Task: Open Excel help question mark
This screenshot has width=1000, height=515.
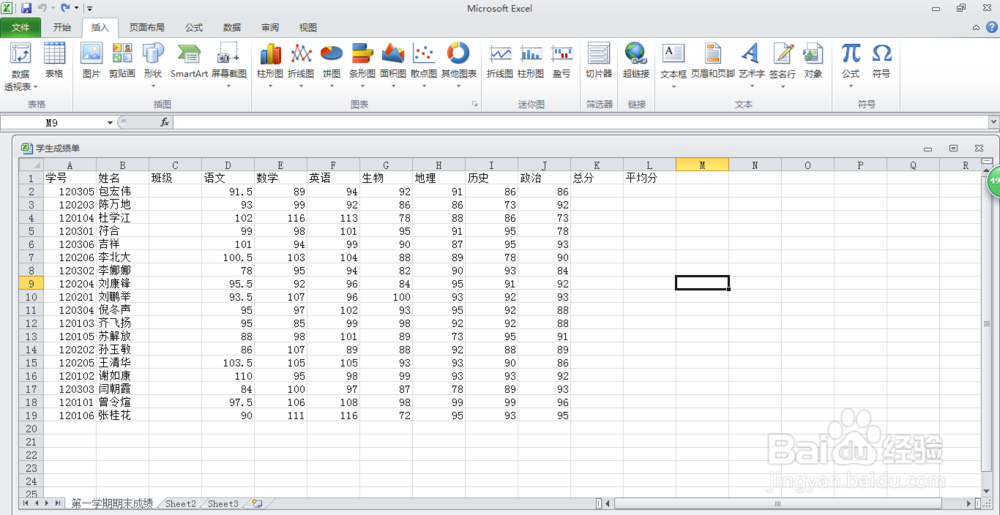Action: coord(992,27)
